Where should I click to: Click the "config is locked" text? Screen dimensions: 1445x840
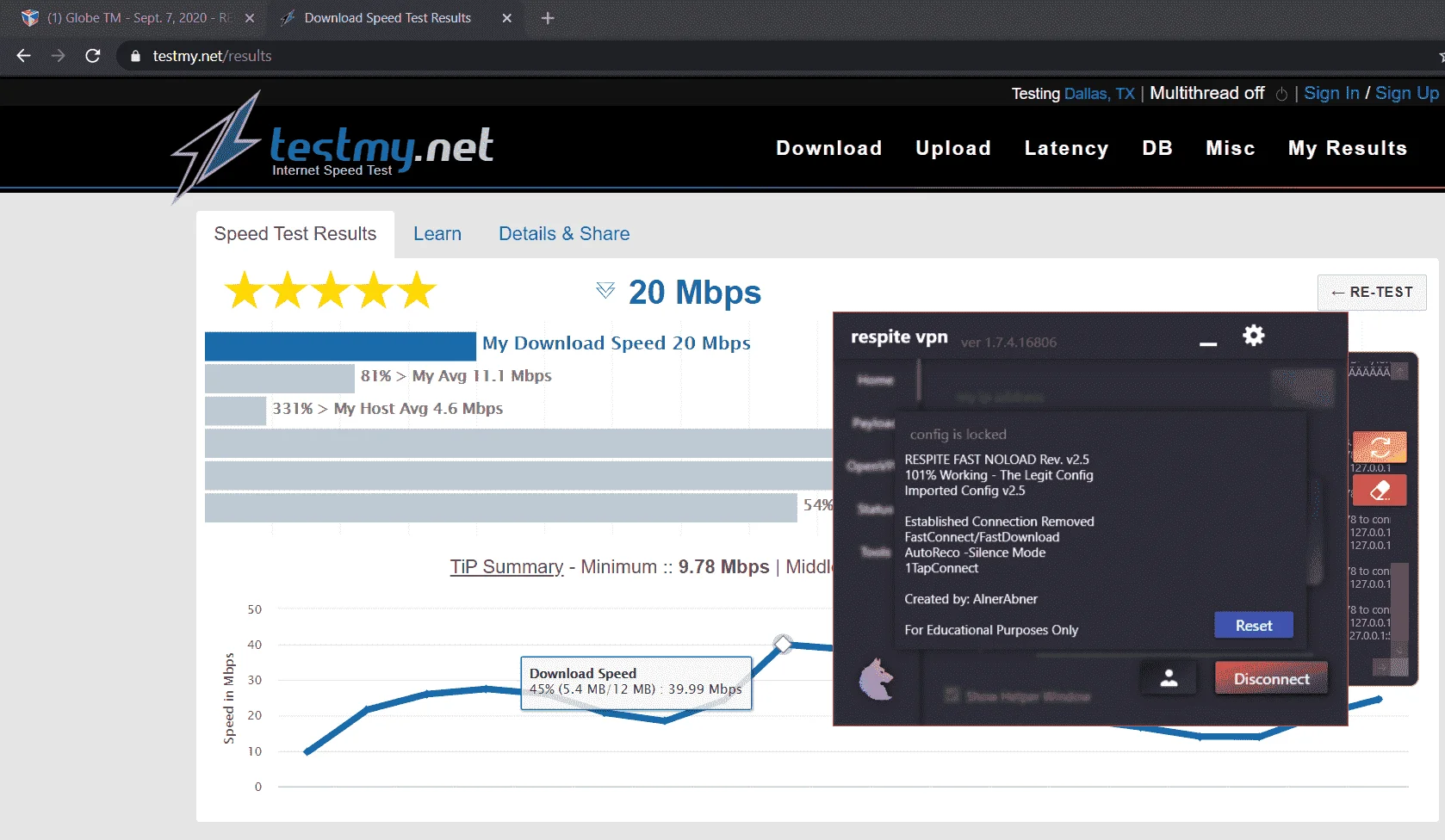958,435
